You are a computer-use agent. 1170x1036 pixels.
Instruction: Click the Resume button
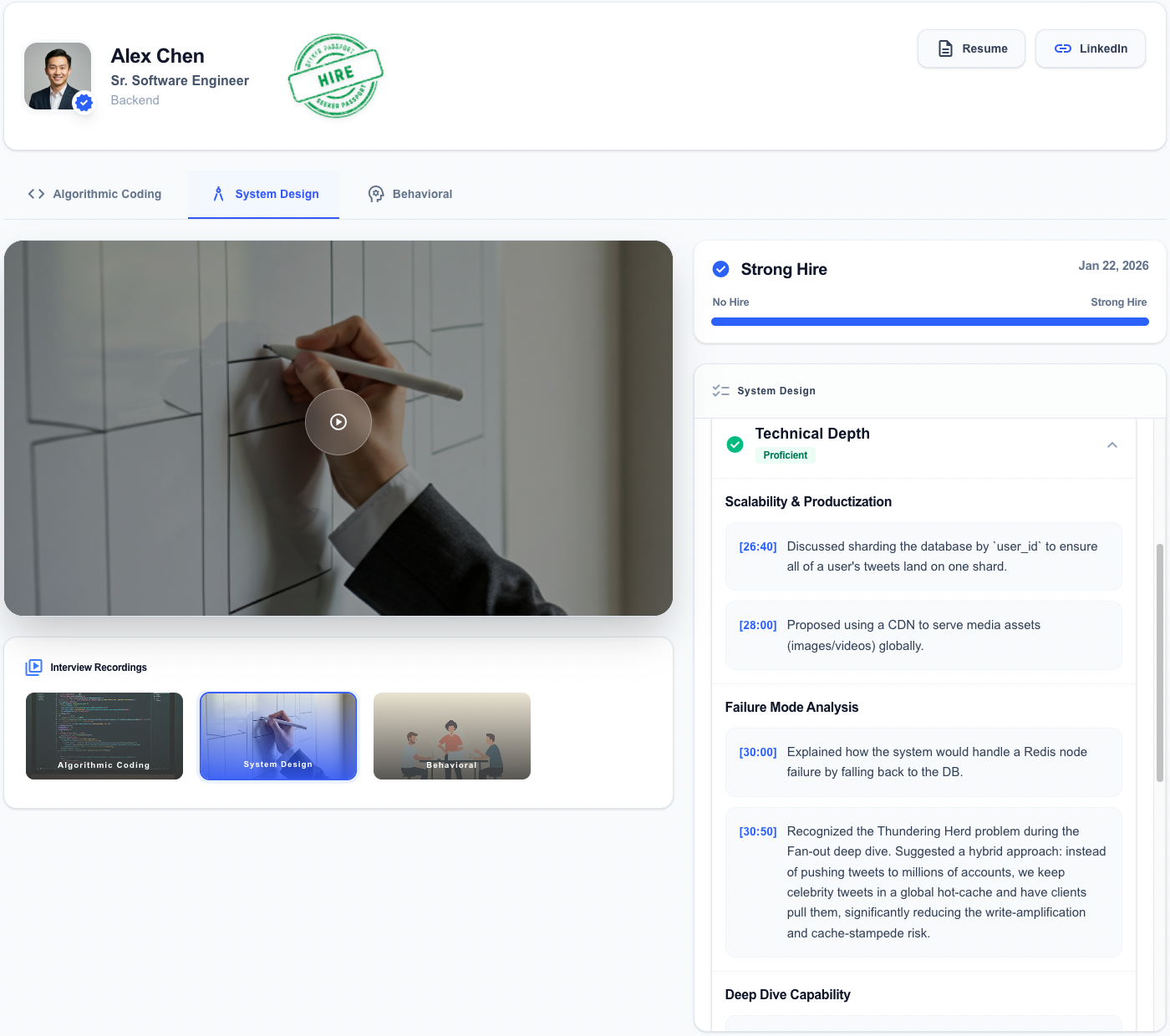coord(971,48)
